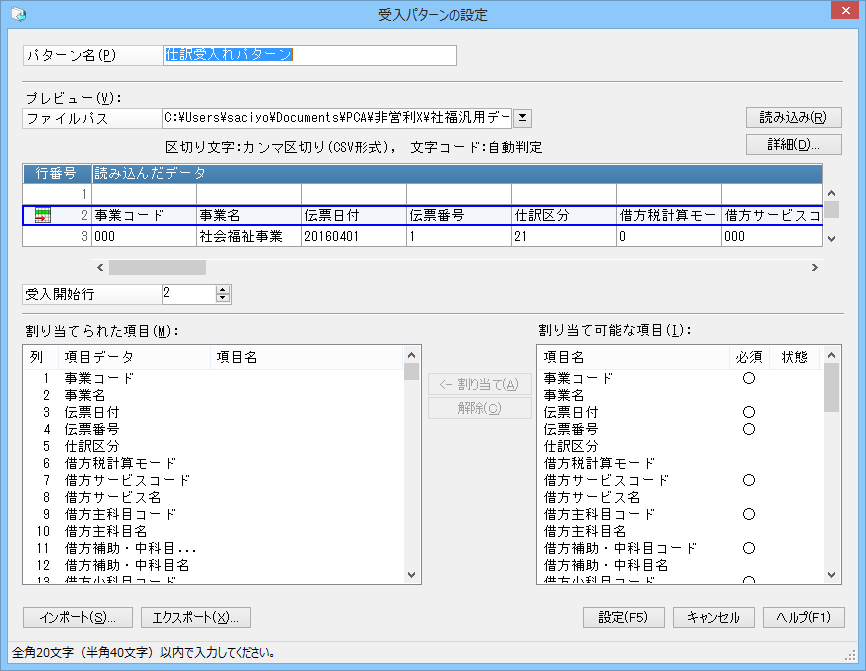Click the right arrow of preview horizontal scrollbar
866x671 pixels.
click(815, 268)
